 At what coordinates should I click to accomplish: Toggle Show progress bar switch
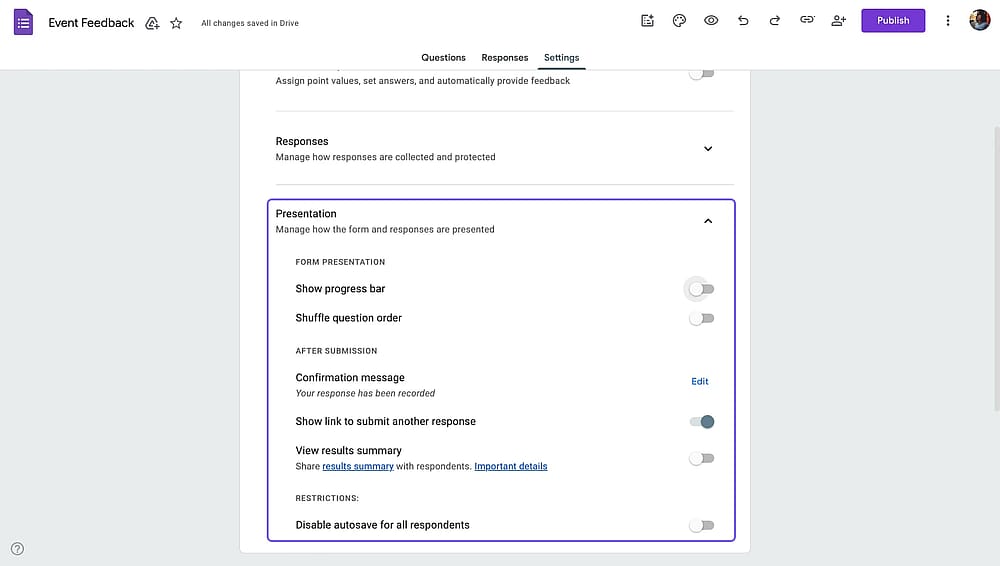(x=702, y=289)
